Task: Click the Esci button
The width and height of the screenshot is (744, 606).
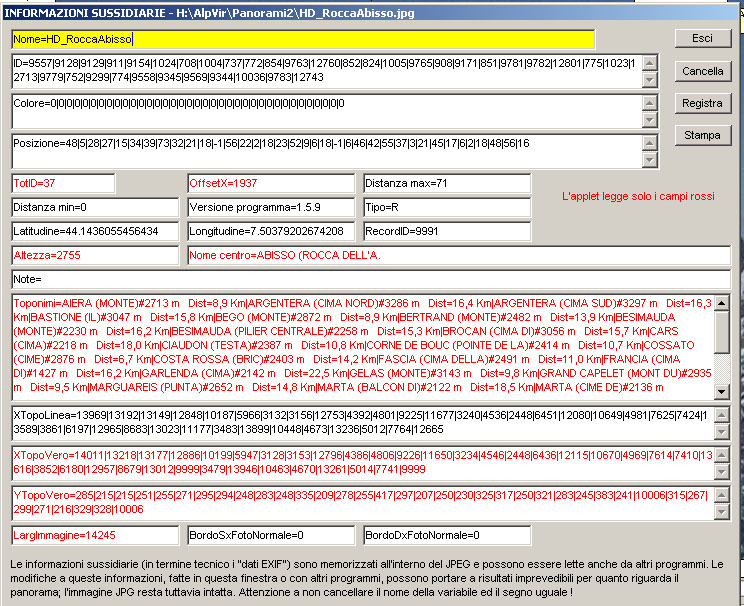Action: pos(703,38)
